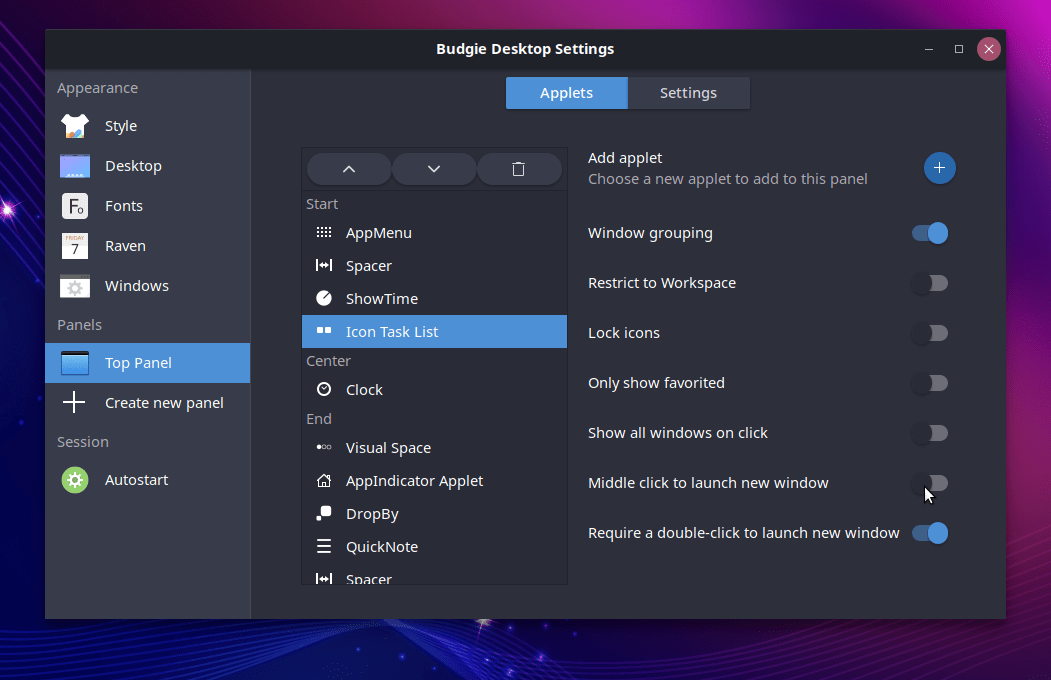Select the Raven calendar icon
The image size is (1051, 680).
pos(75,246)
